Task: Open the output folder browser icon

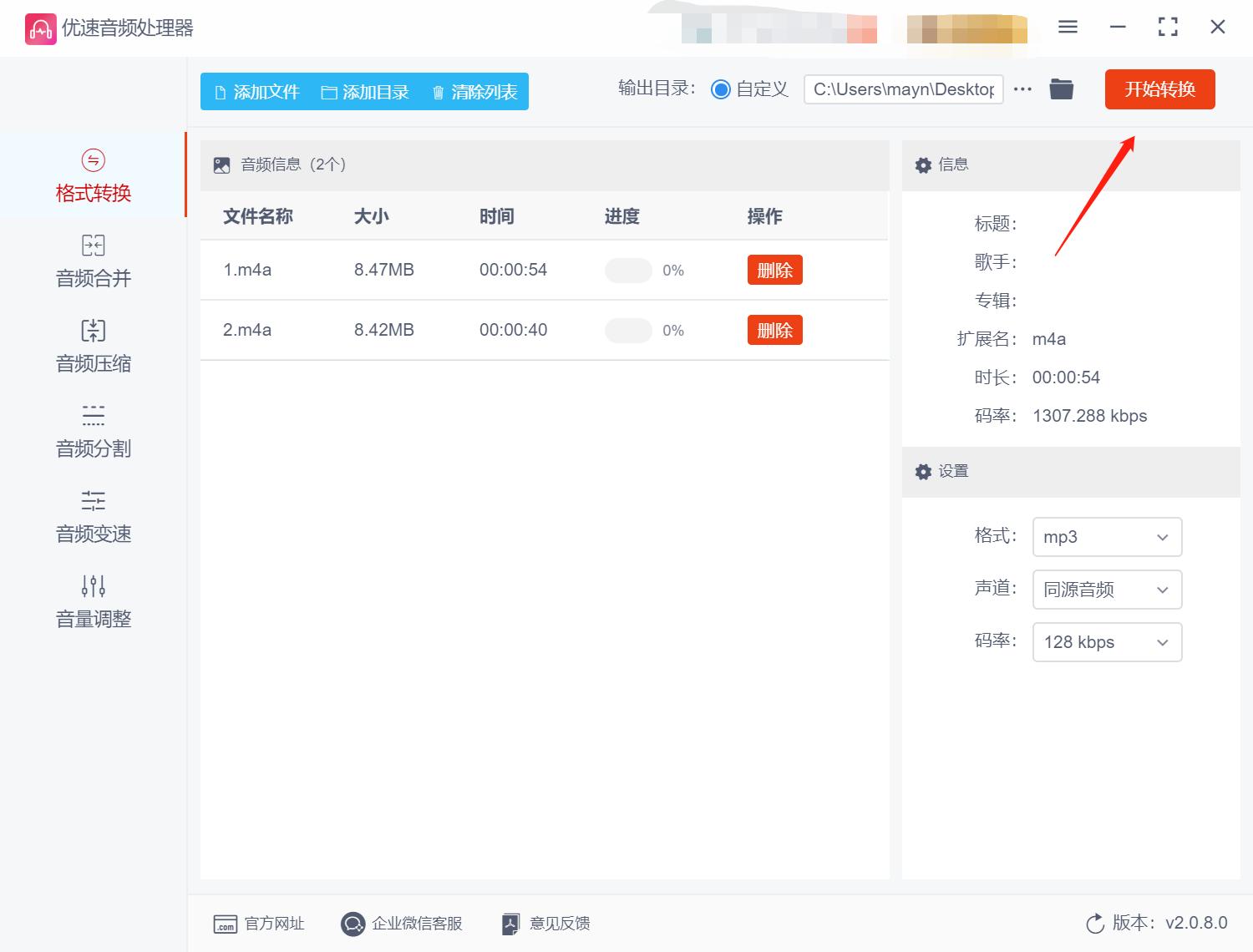Action: [x=1061, y=89]
